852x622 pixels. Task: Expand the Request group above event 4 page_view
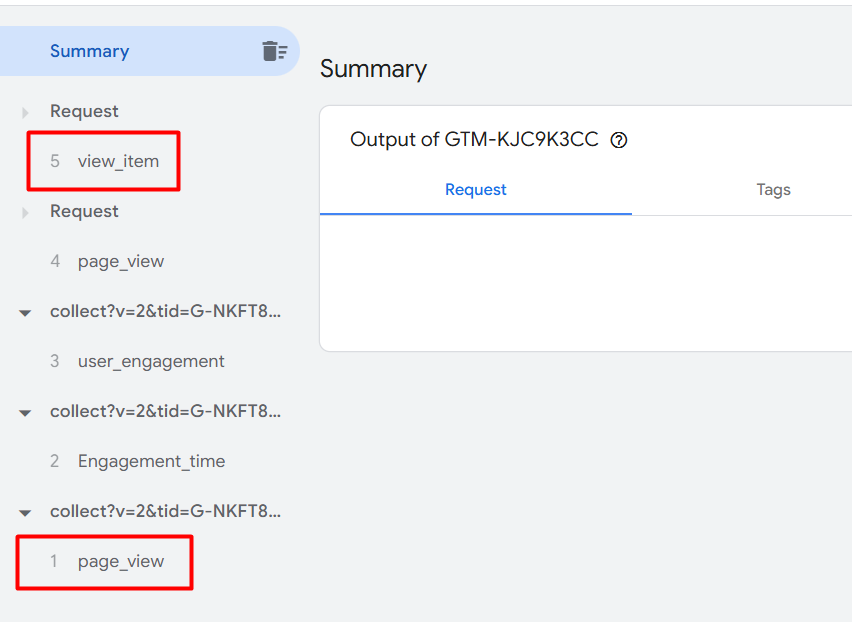pos(25,212)
